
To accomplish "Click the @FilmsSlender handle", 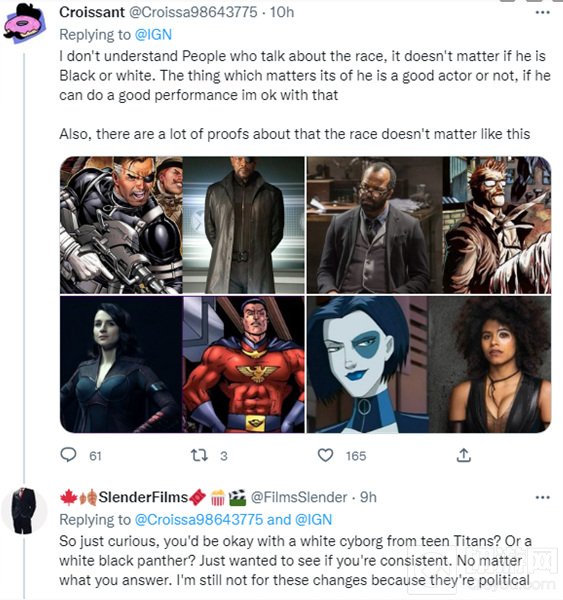I will (x=299, y=497).
